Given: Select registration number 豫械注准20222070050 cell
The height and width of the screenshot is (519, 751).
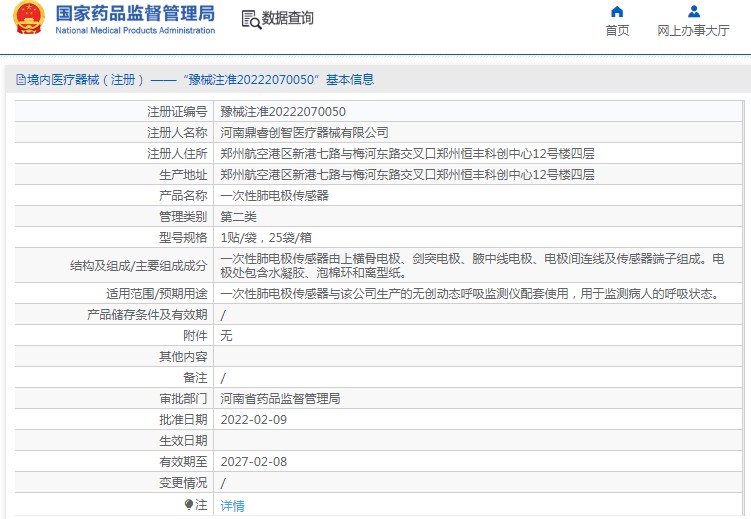Looking at the screenshot, I should (x=283, y=112).
